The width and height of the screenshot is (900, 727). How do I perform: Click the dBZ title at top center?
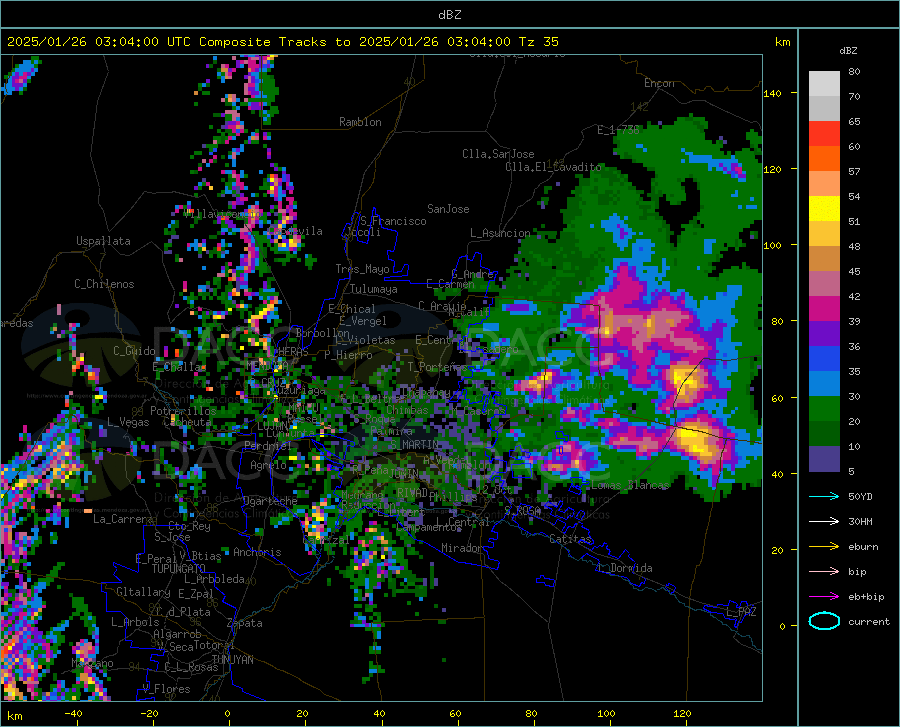[449, 15]
